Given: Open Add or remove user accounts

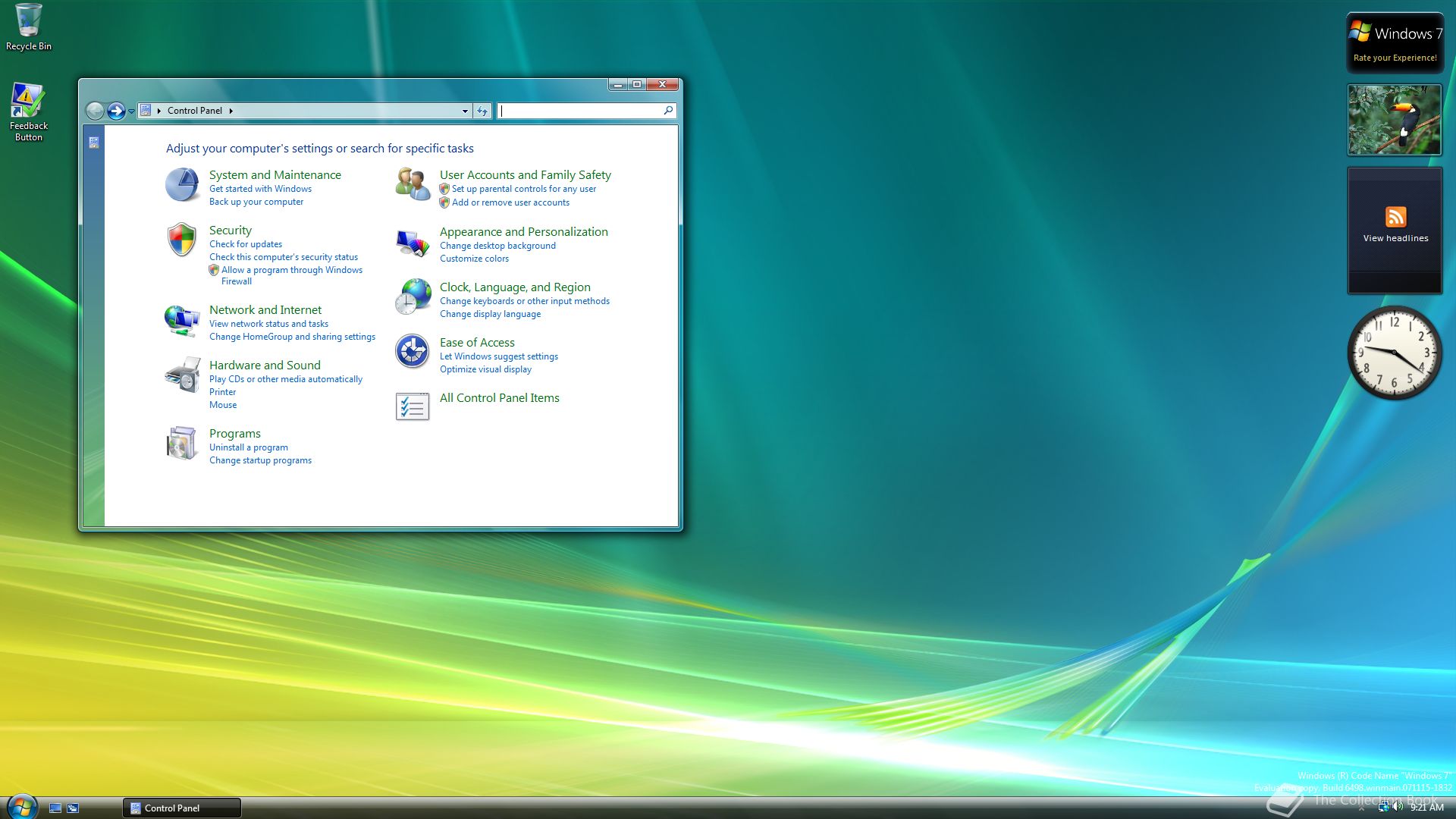Looking at the screenshot, I should [x=510, y=202].
